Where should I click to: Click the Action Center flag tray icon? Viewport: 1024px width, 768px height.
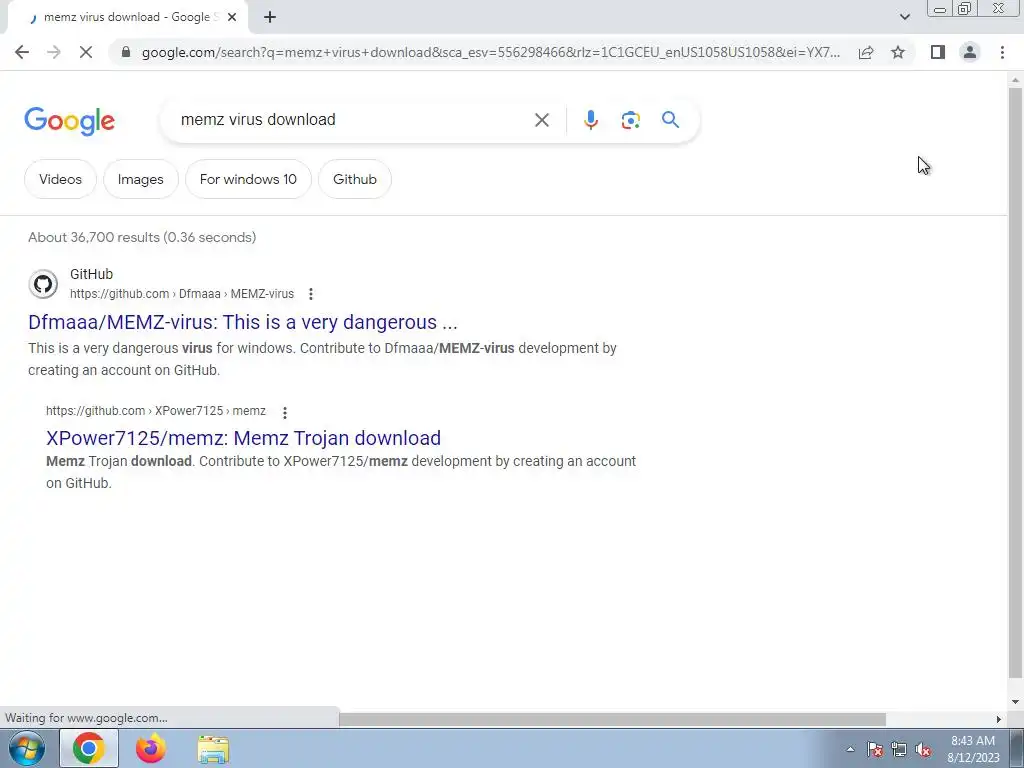[875, 749]
